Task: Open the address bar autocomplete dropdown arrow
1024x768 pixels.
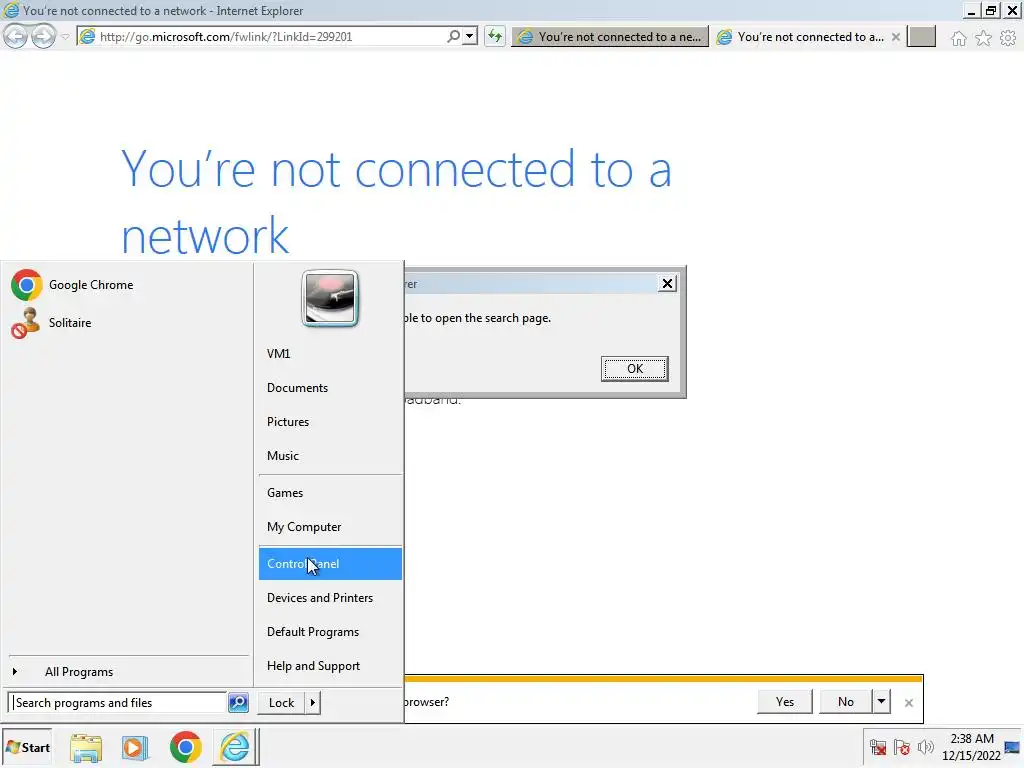Action: pyautogui.click(x=470, y=37)
